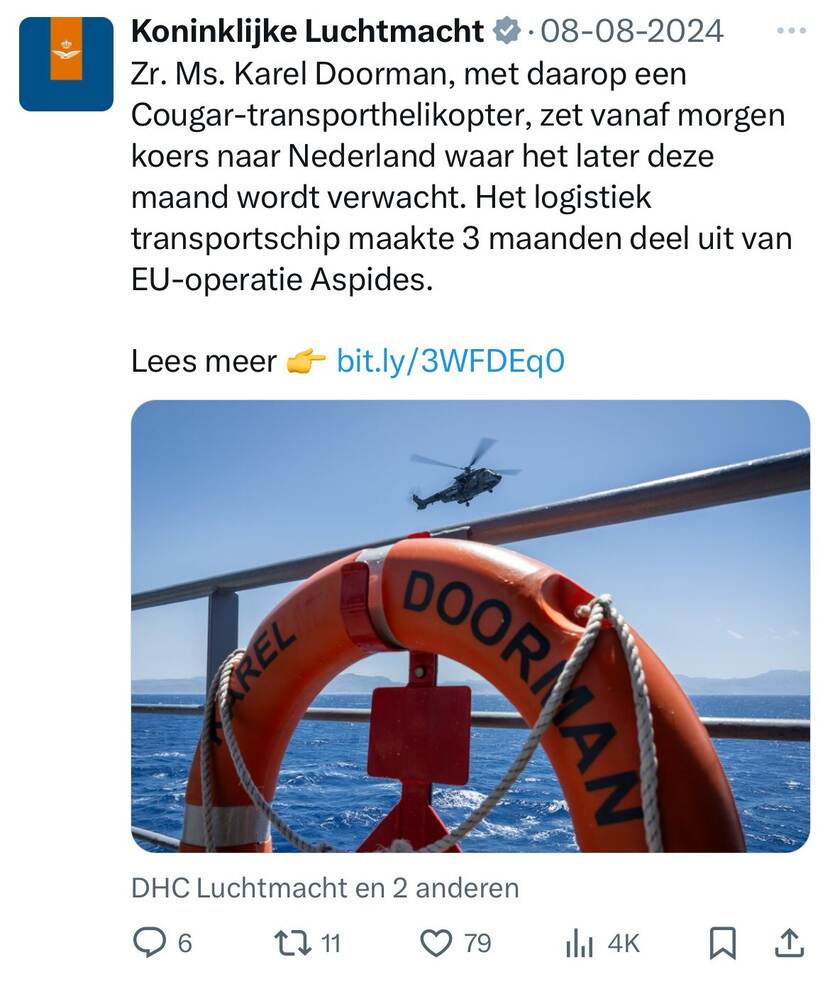View tagged accounts DHC Luchtmacht en 2 anderen
The image size is (830, 984).
coord(325,888)
